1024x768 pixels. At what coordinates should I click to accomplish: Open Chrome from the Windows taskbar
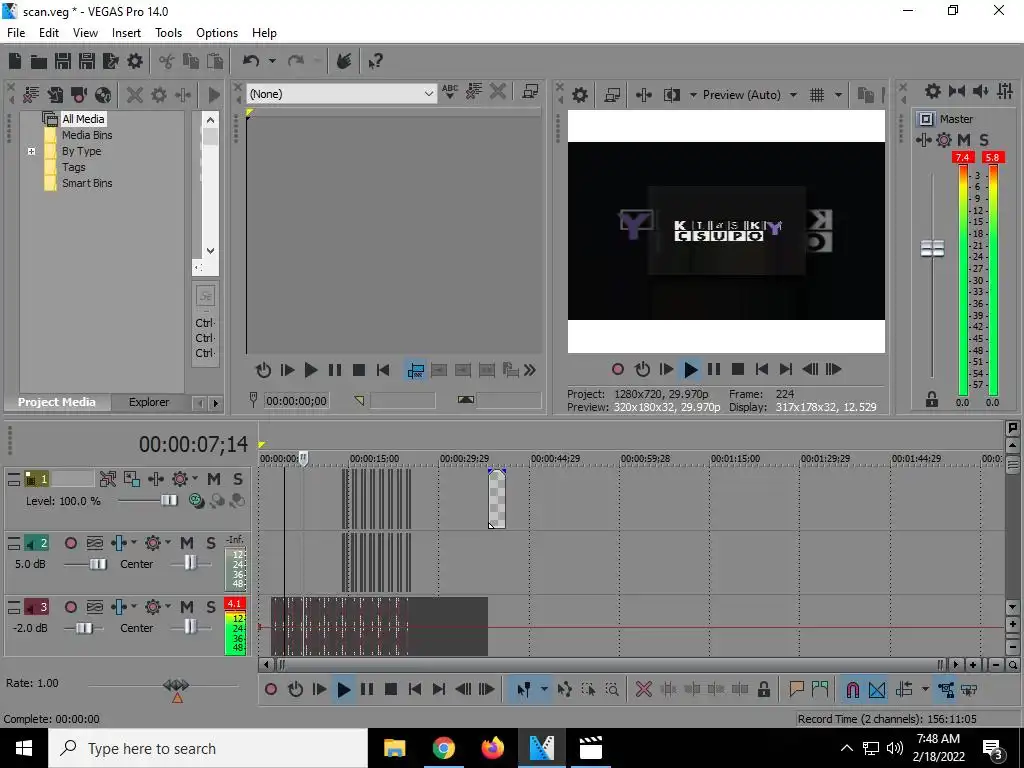(x=443, y=748)
